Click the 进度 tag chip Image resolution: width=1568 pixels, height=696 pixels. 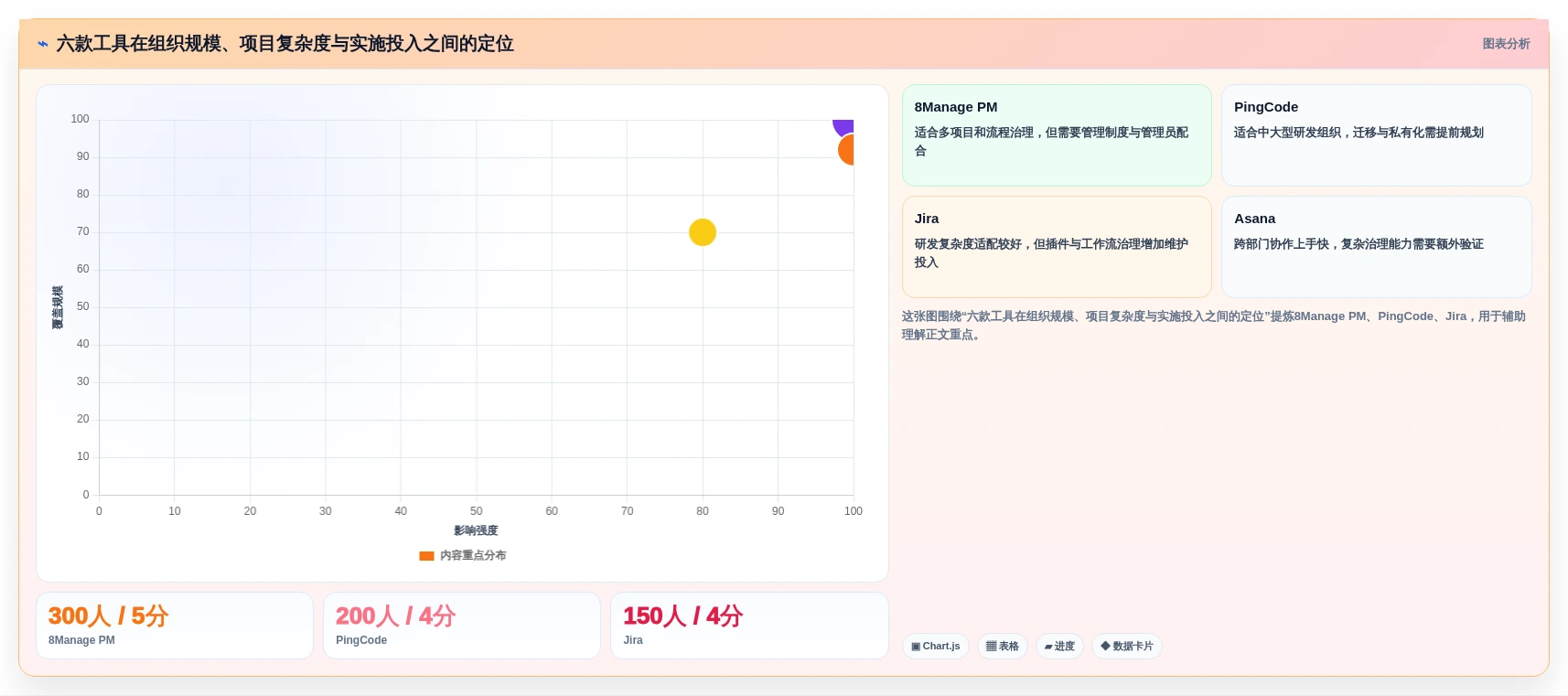[1059, 646]
